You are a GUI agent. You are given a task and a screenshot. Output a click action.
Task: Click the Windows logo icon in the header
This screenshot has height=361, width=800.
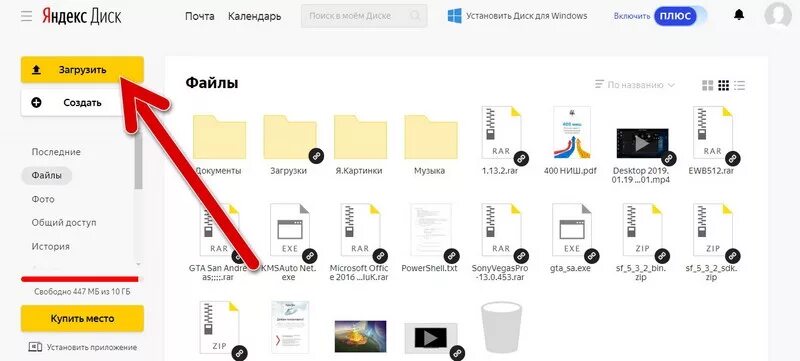454,16
